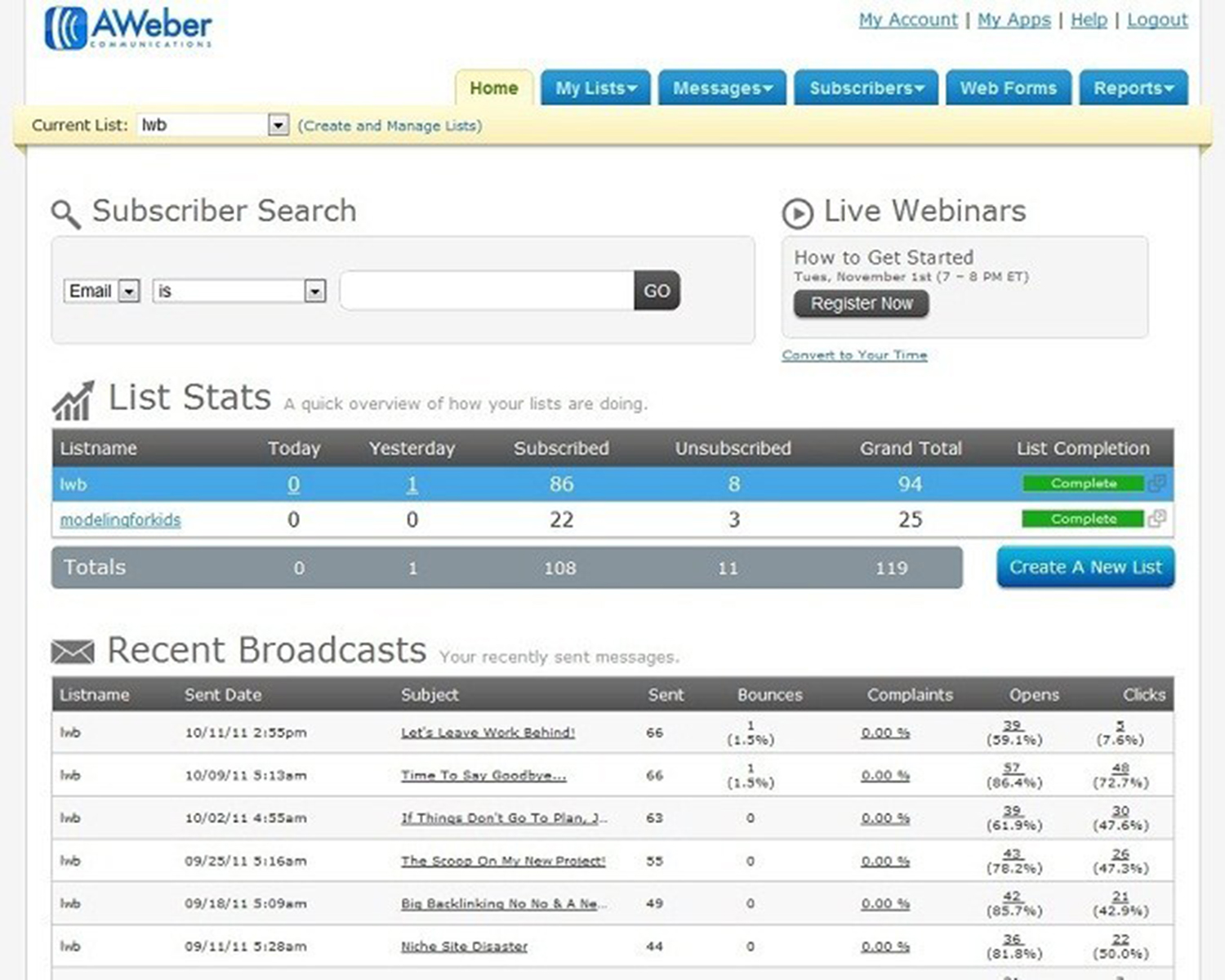Screen dimensions: 1225x980
Task: Click Create and Manage Lists link
Action: 390,126
